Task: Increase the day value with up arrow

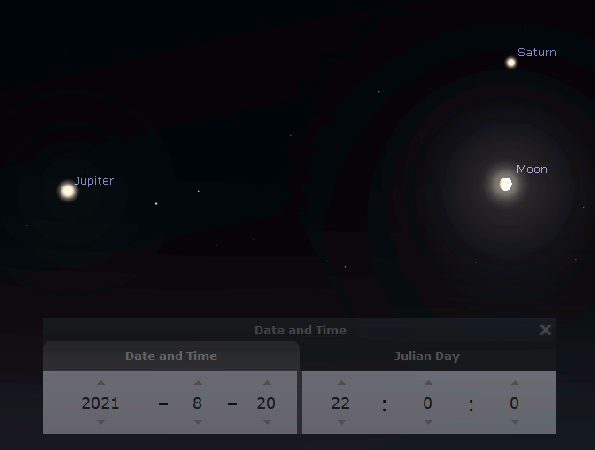Action: 267,383
